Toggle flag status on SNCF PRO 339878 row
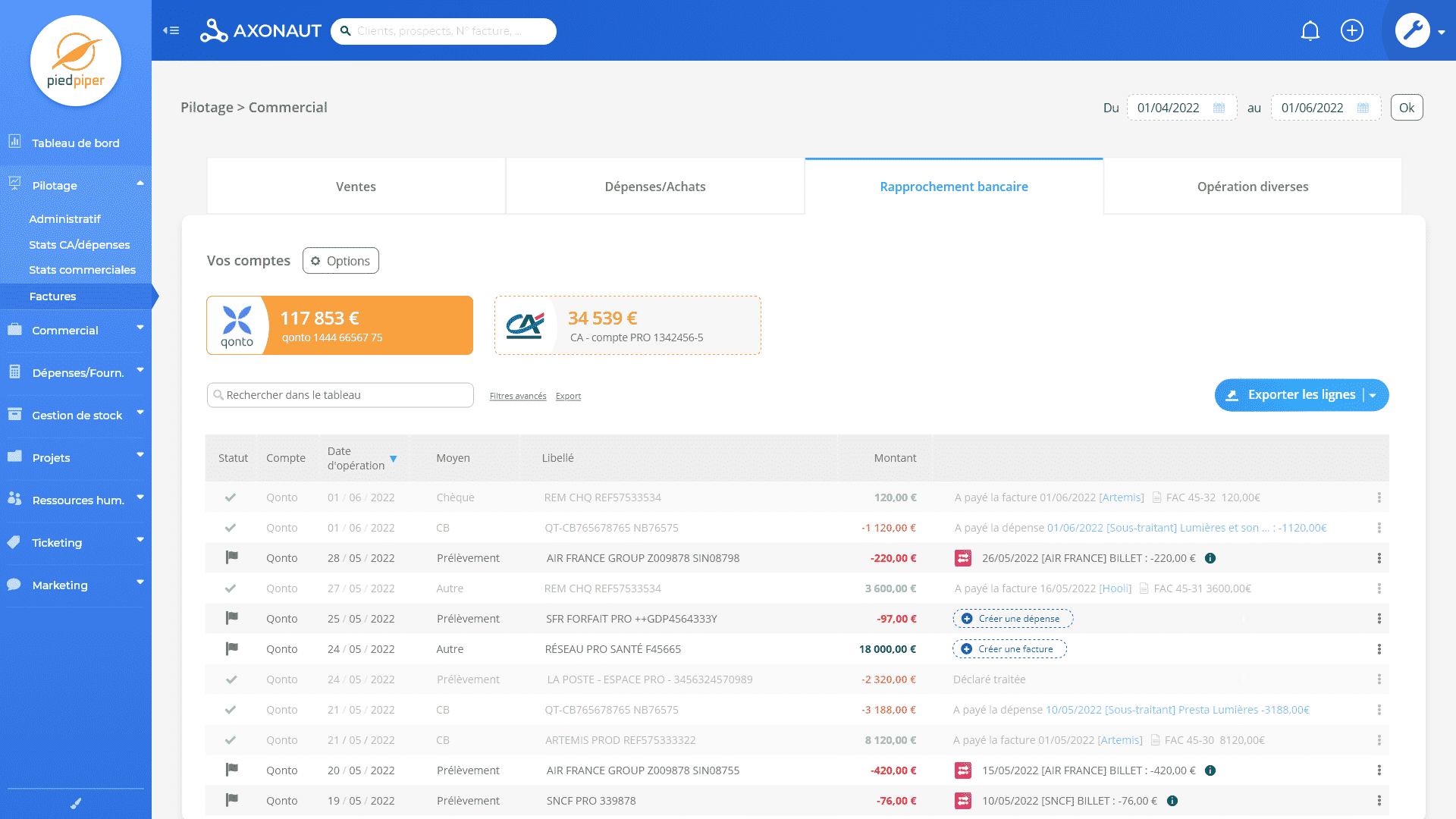Viewport: 1456px width, 819px height. (232, 800)
